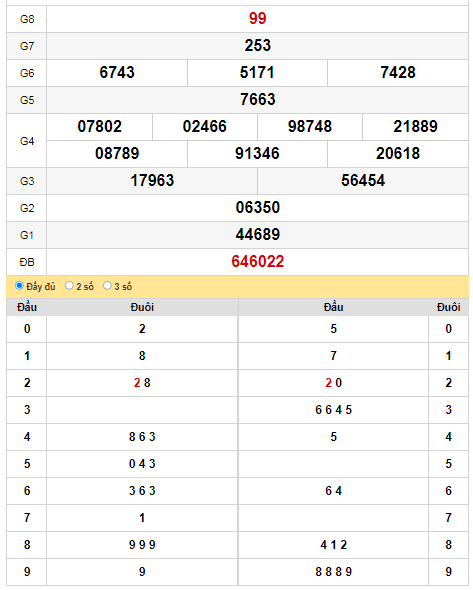Click G4 number 07802
473x590 pixels.
coord(100,126)
